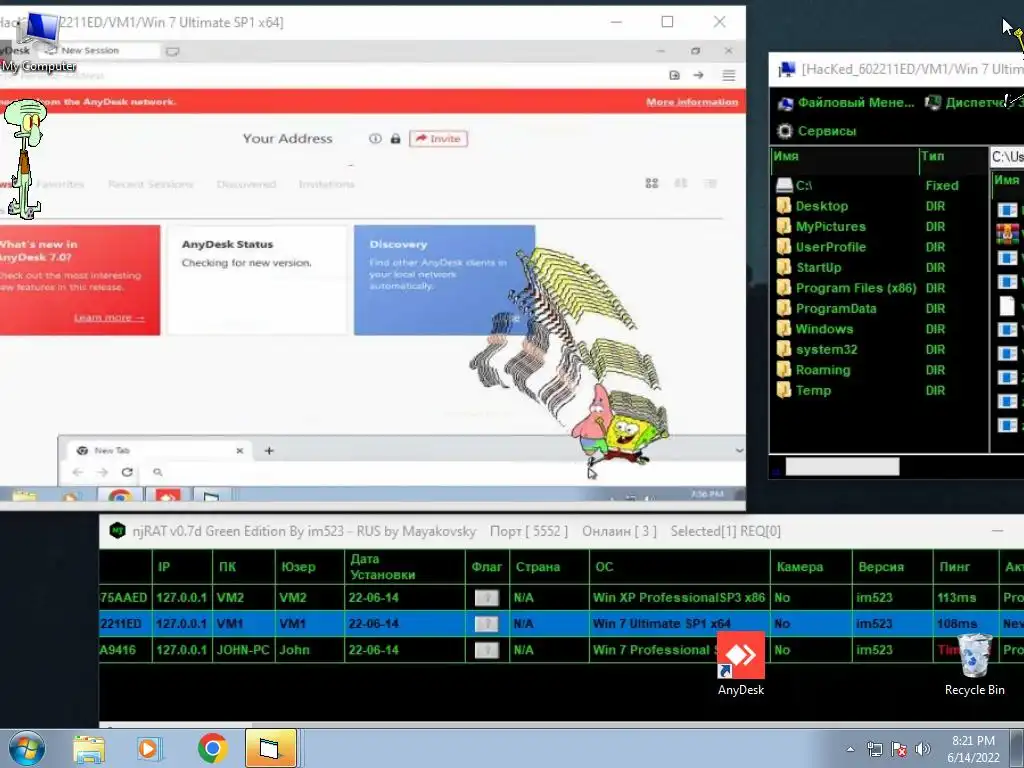Select the C:\ Fixed drive entry
The width and height of the screenshot is (1024, 768).
coord(879,185)
